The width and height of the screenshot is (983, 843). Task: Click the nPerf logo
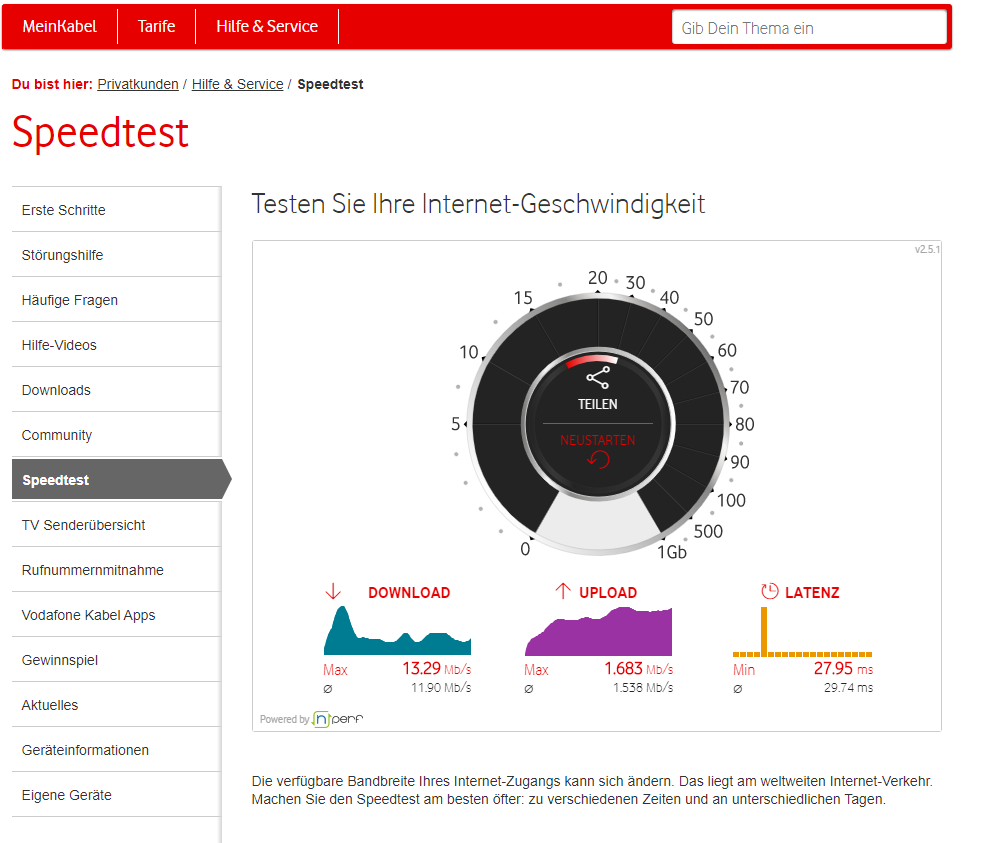(338, 719)
